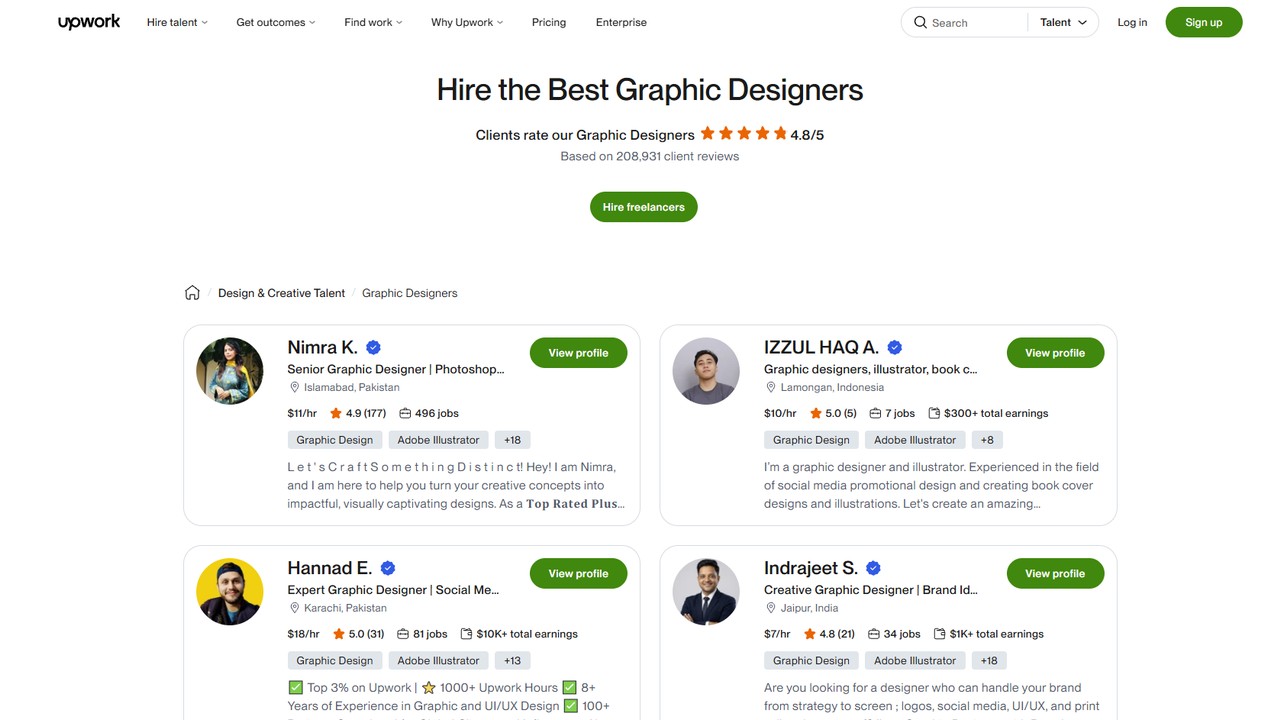This screenshot has height=720, width=1280.
Task: Click the +18 skills tag on Indrajeet's card
Action: tap(989, 661)
